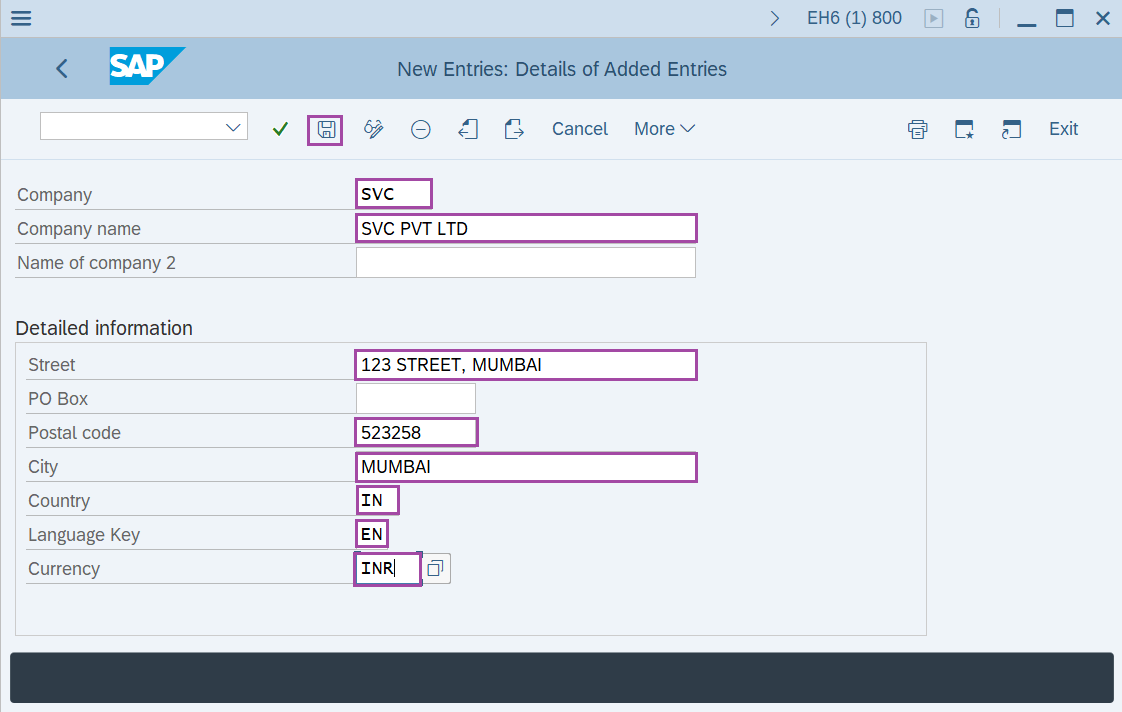Click the Delete entry minus icon

[420, 129]
